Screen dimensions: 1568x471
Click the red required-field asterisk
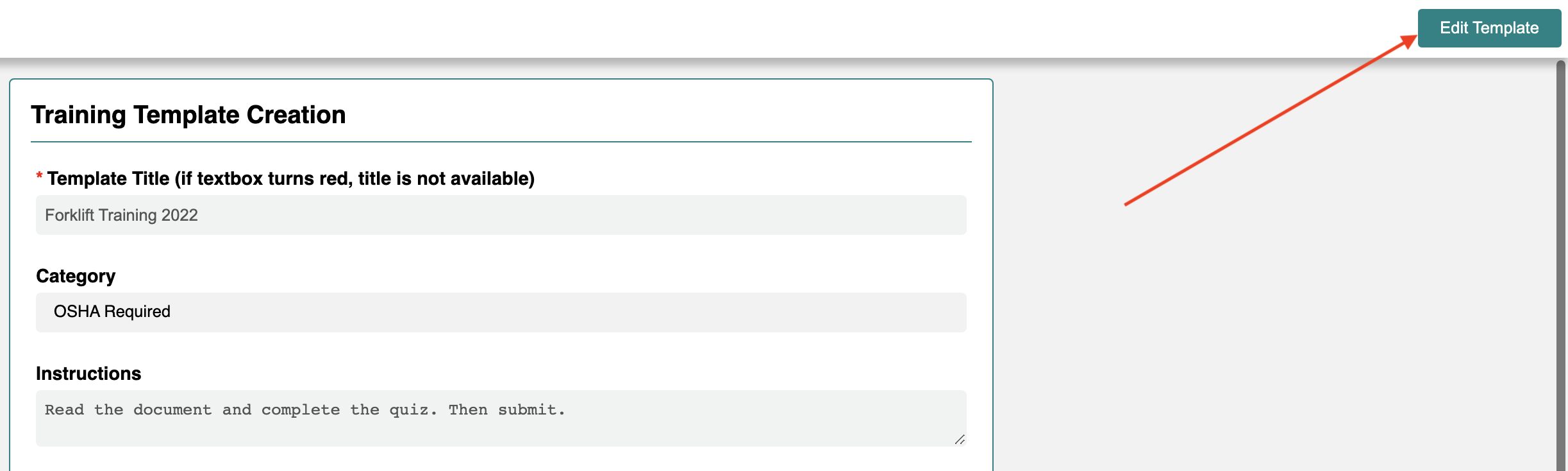(39, 176)
